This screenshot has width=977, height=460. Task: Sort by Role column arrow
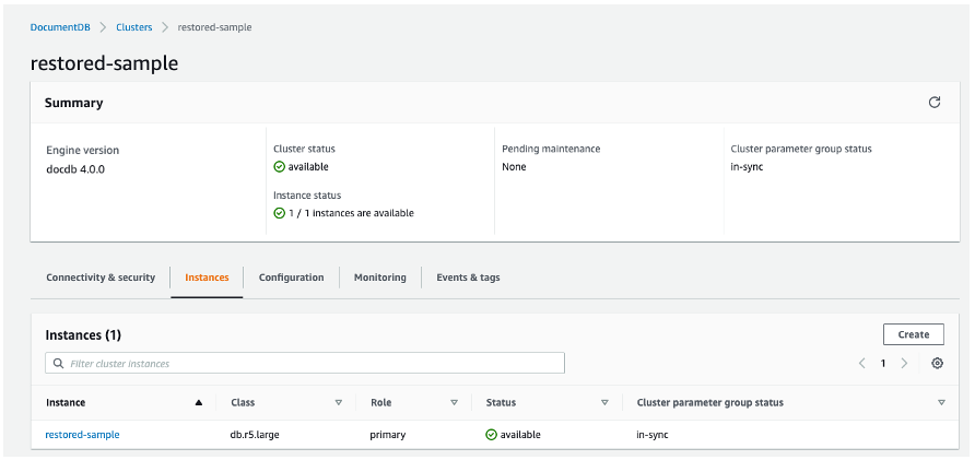(454, 403)
